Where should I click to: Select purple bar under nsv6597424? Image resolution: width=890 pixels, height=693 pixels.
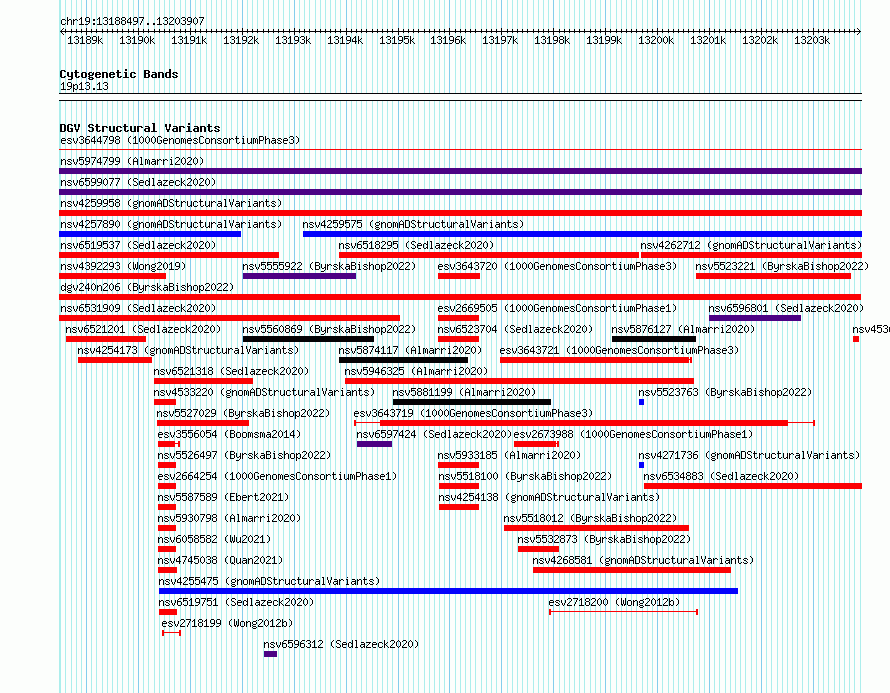[374, 444]
